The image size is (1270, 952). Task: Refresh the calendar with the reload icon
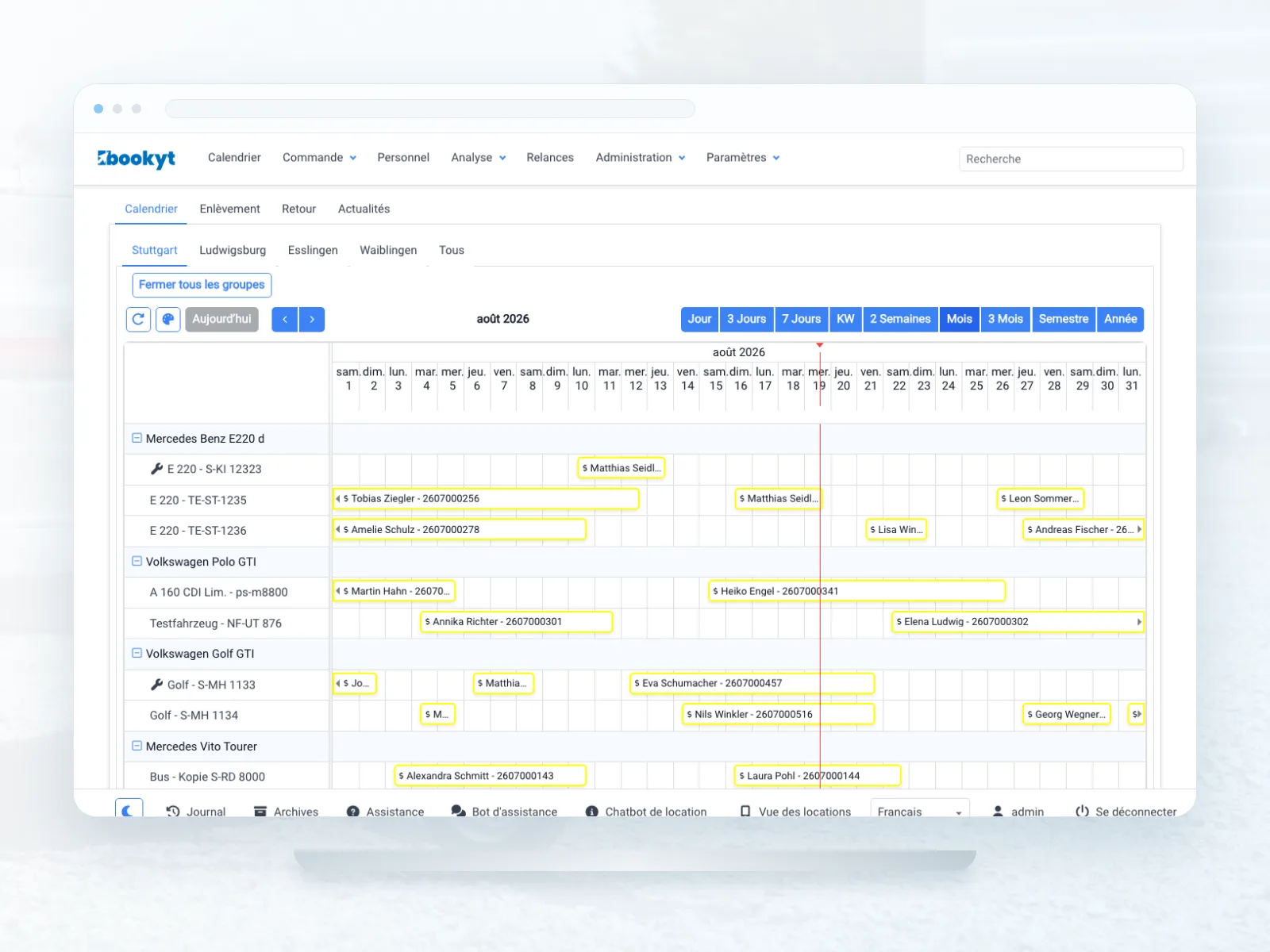(x=139, y=319)
